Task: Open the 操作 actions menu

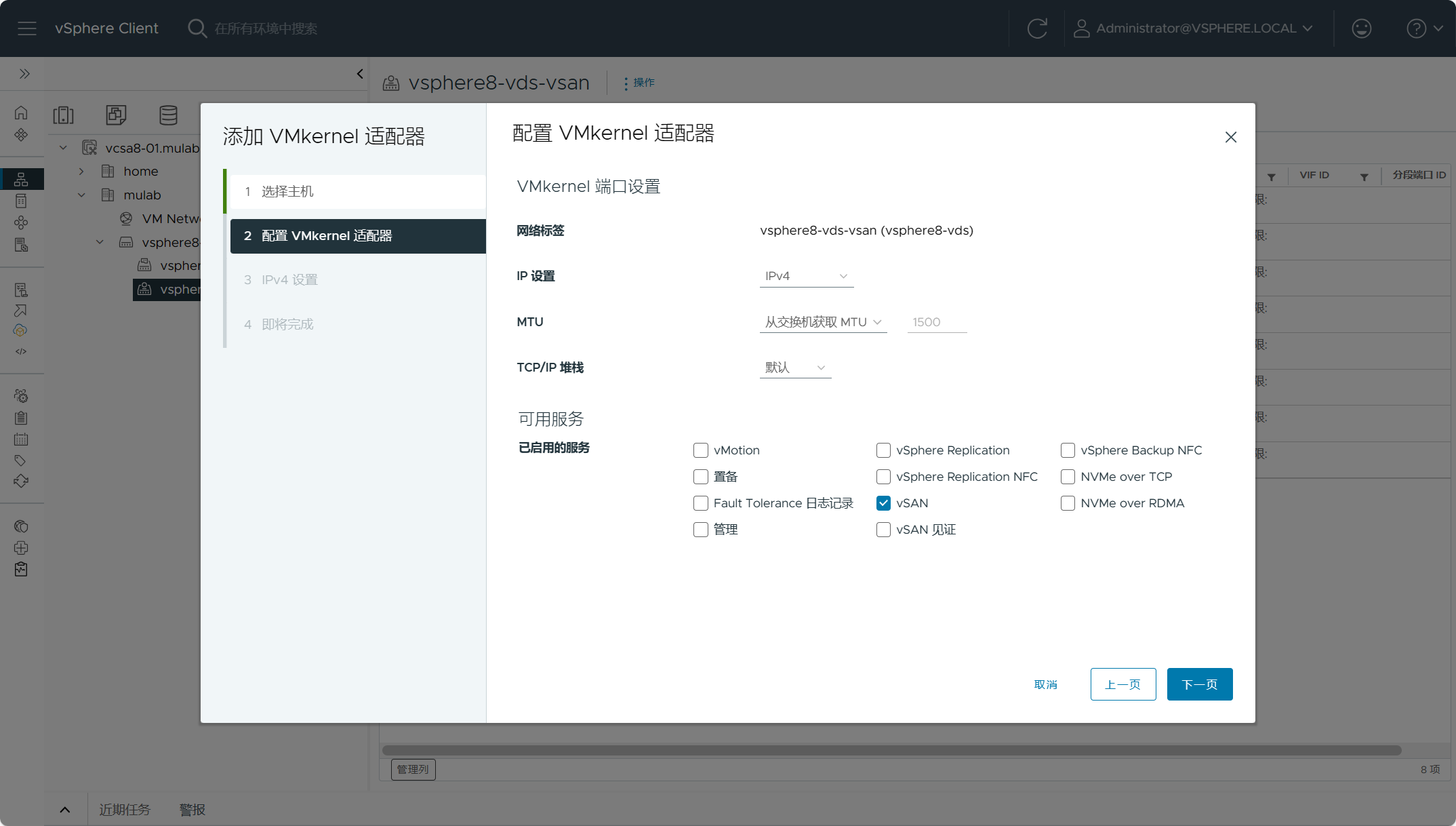Action: [639, 83]
